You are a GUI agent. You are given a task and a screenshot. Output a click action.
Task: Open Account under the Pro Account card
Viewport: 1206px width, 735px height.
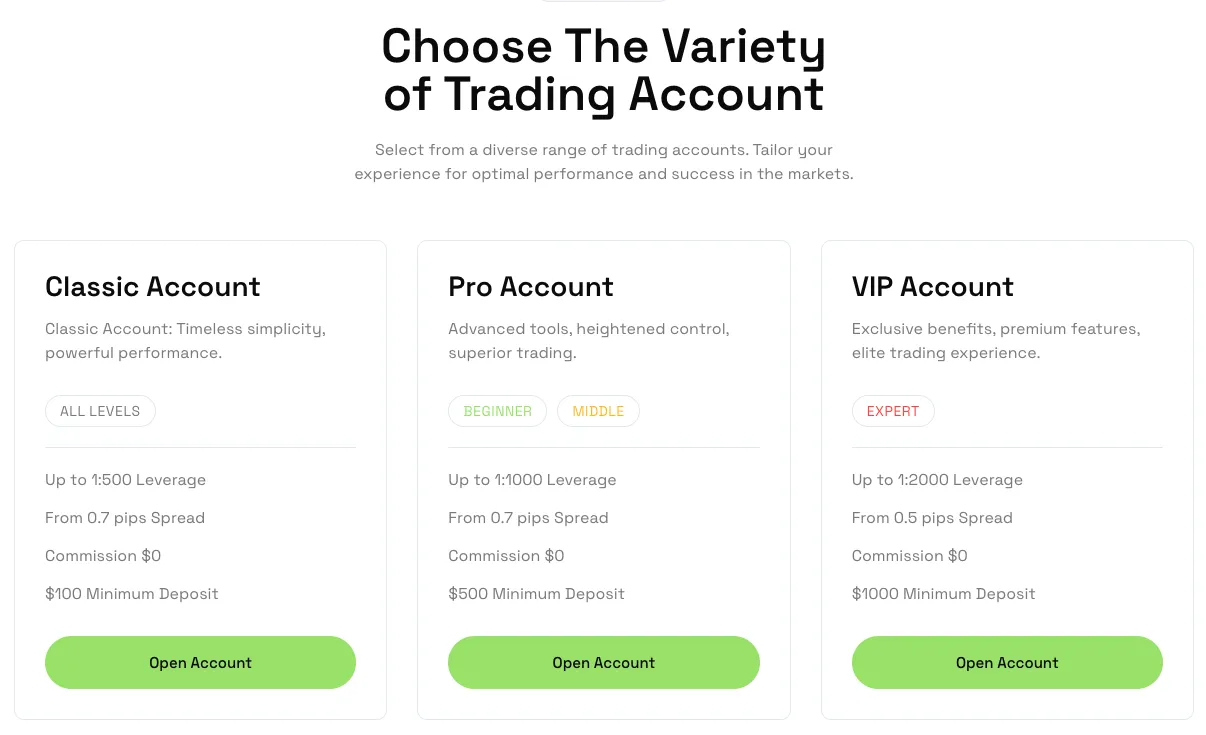(603, 662)
